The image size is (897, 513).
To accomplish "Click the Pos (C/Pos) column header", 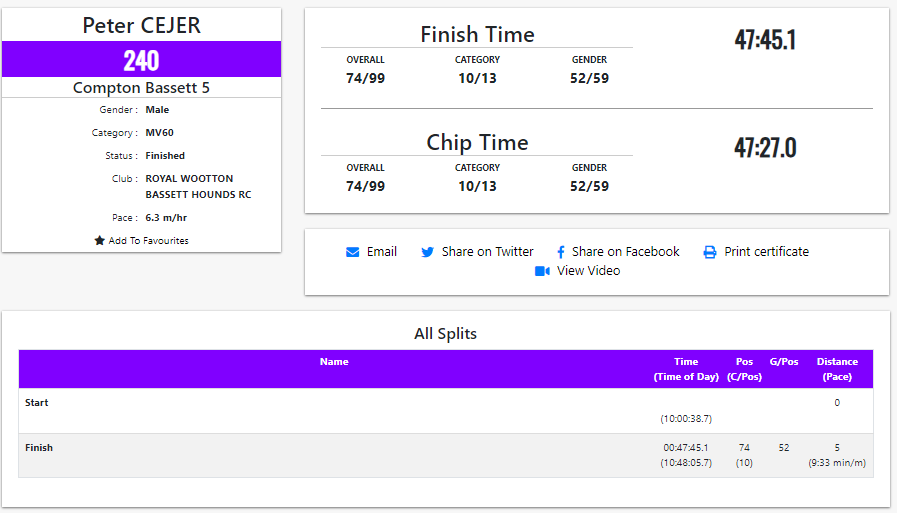I will click(x=744, y=369).
